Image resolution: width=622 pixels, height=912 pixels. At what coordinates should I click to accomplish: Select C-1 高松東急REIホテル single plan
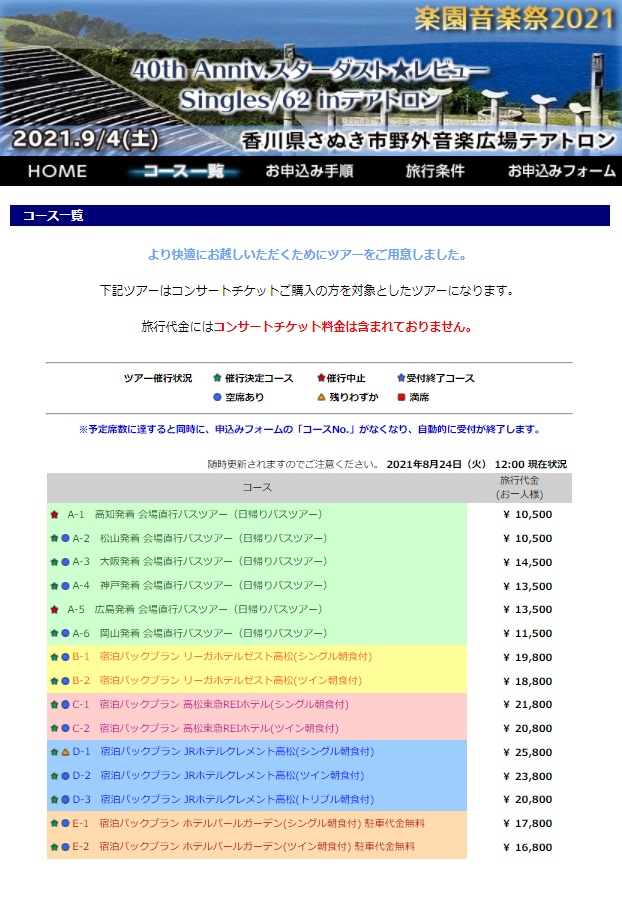point(257,704)
